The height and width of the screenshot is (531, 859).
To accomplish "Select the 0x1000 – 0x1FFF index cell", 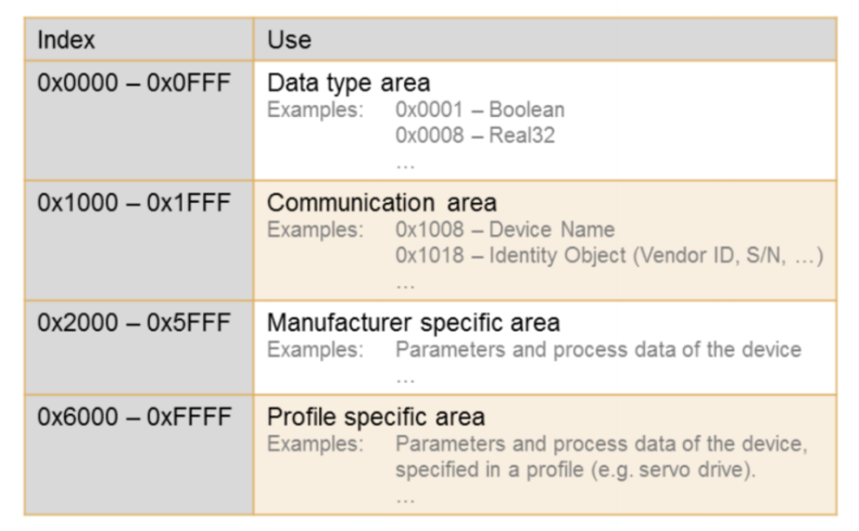I will (x=133, y=203).
